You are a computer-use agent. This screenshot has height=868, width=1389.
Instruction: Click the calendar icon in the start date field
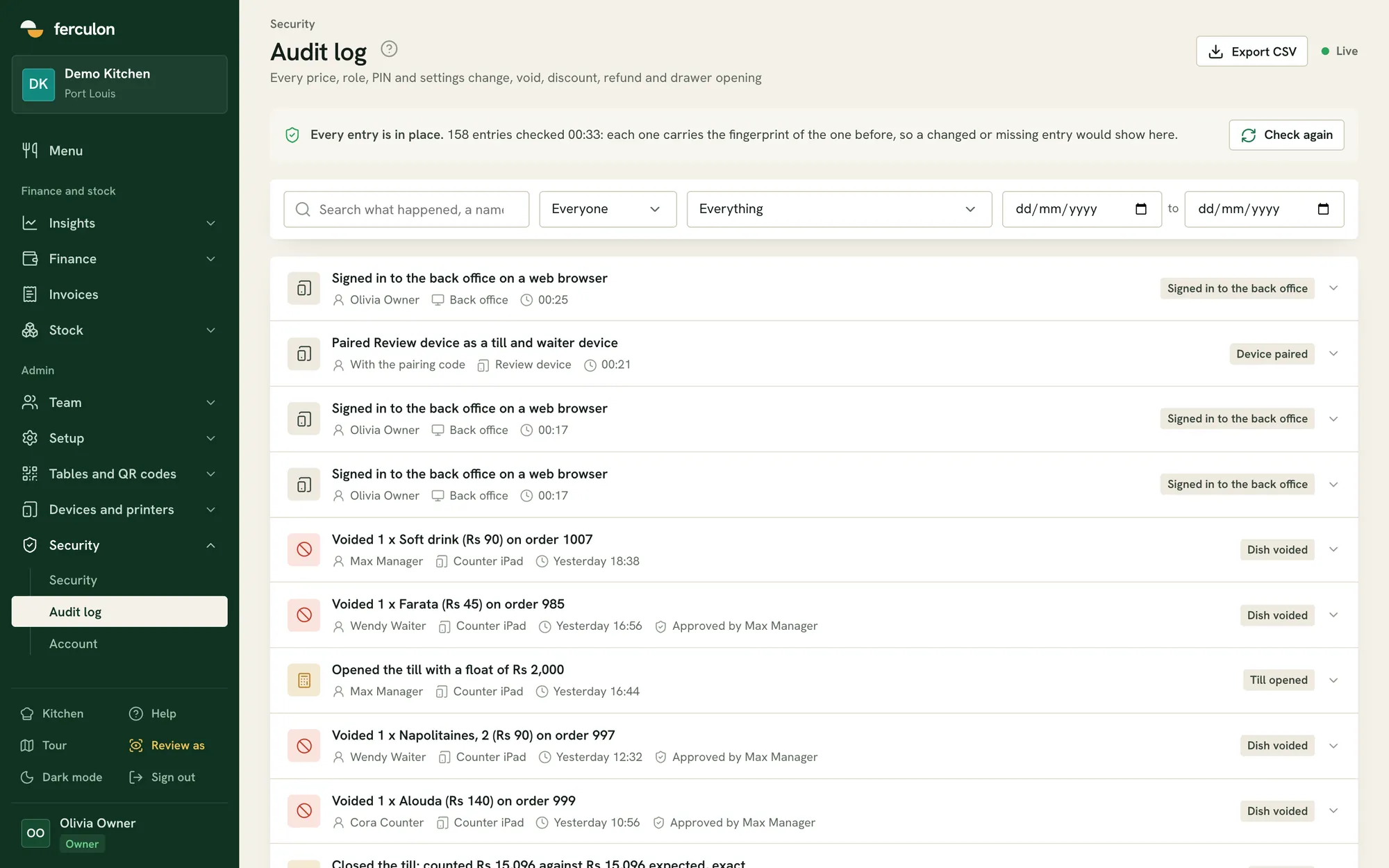coord(1140,209)
